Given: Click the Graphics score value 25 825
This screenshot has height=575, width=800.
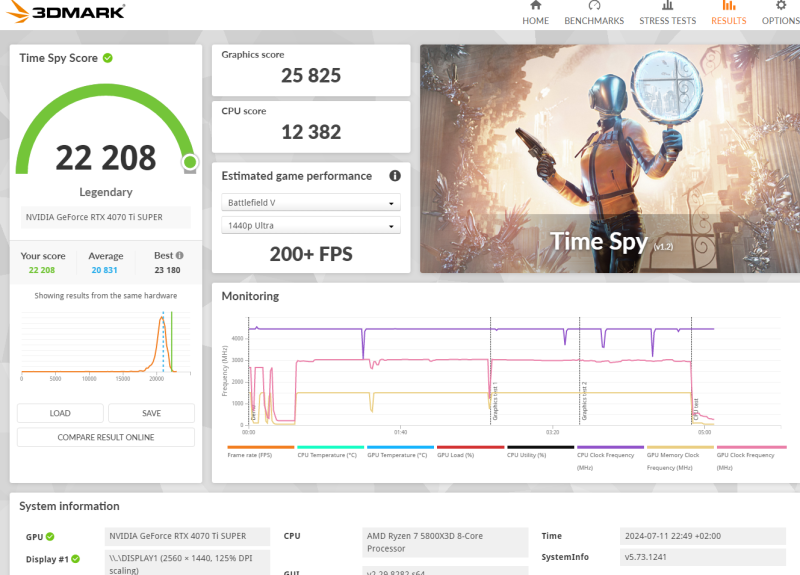Looking at the screenshot, I should (311, 76).
